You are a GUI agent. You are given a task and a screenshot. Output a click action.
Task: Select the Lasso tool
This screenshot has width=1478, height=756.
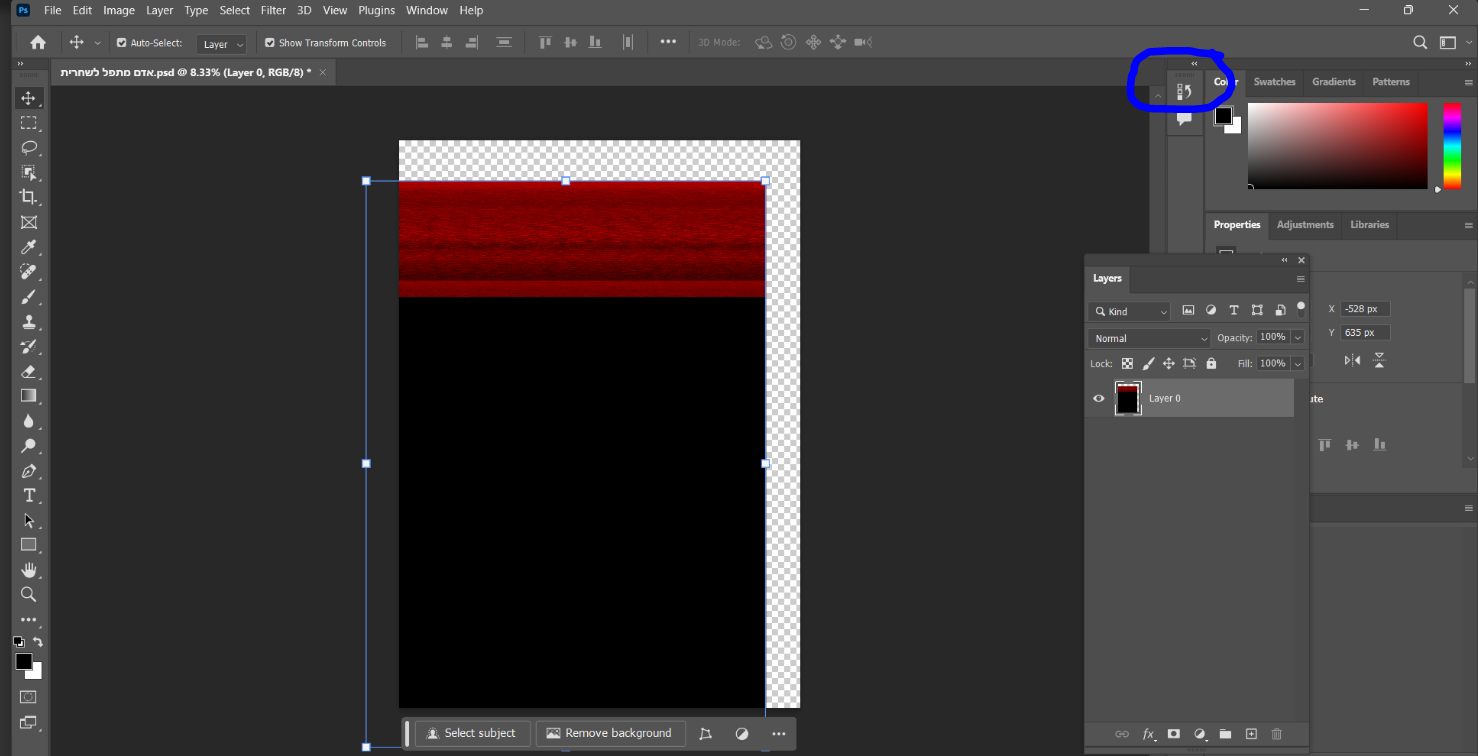pyautogui.click(x=29, y=148)
